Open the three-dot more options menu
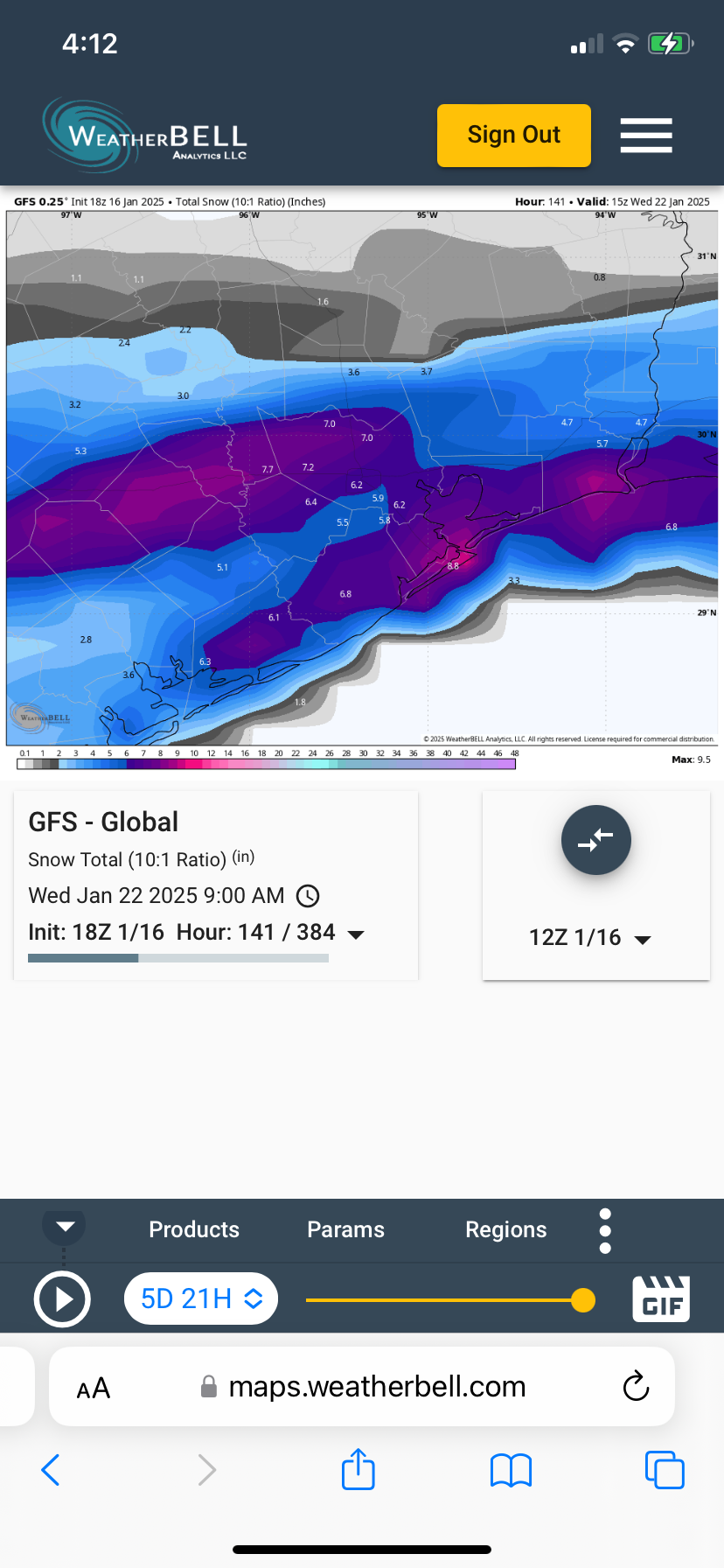Image resolution: width=724 pixels, height=1568 pixels. click(605, 1231)
